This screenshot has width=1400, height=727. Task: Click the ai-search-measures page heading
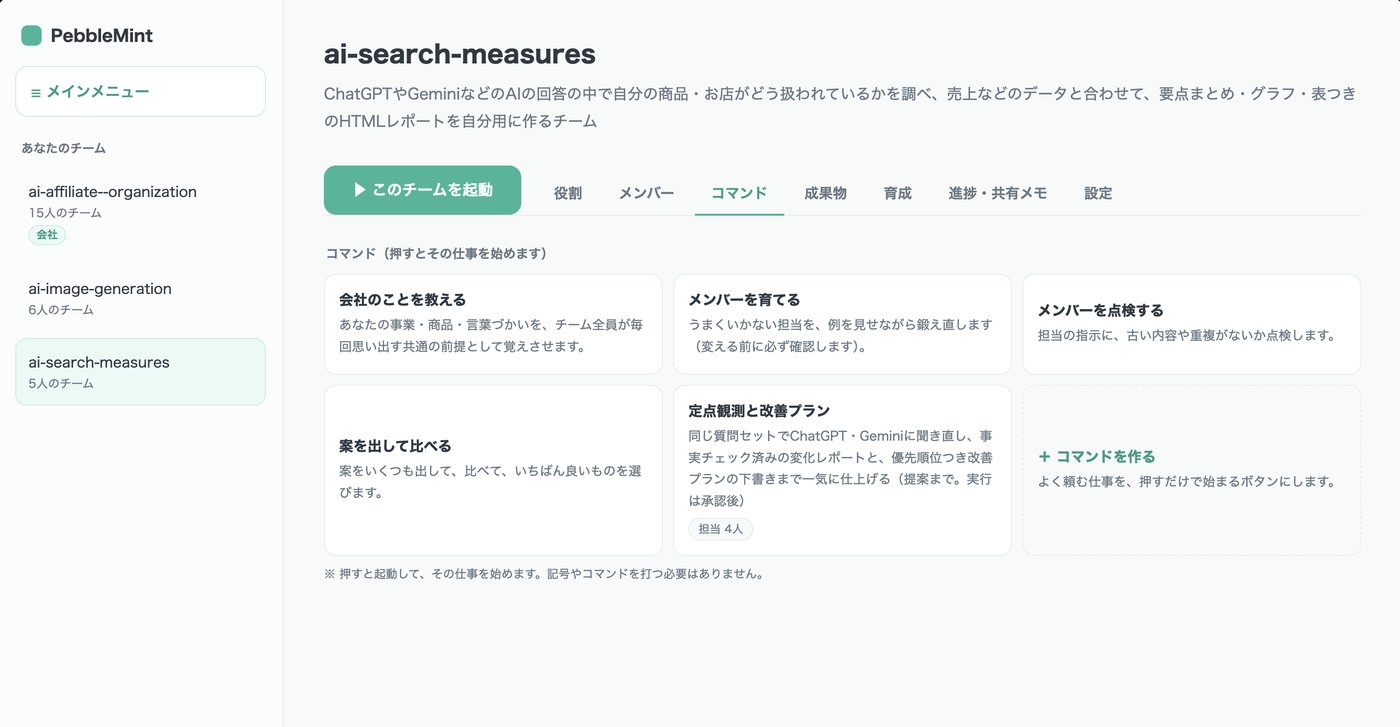point(460,54)
